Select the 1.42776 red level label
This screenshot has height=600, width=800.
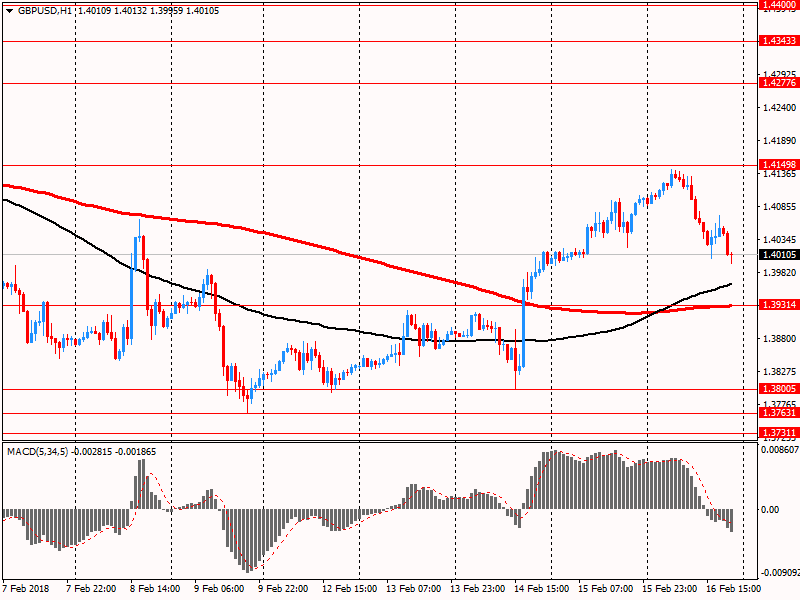pos(779,83)
